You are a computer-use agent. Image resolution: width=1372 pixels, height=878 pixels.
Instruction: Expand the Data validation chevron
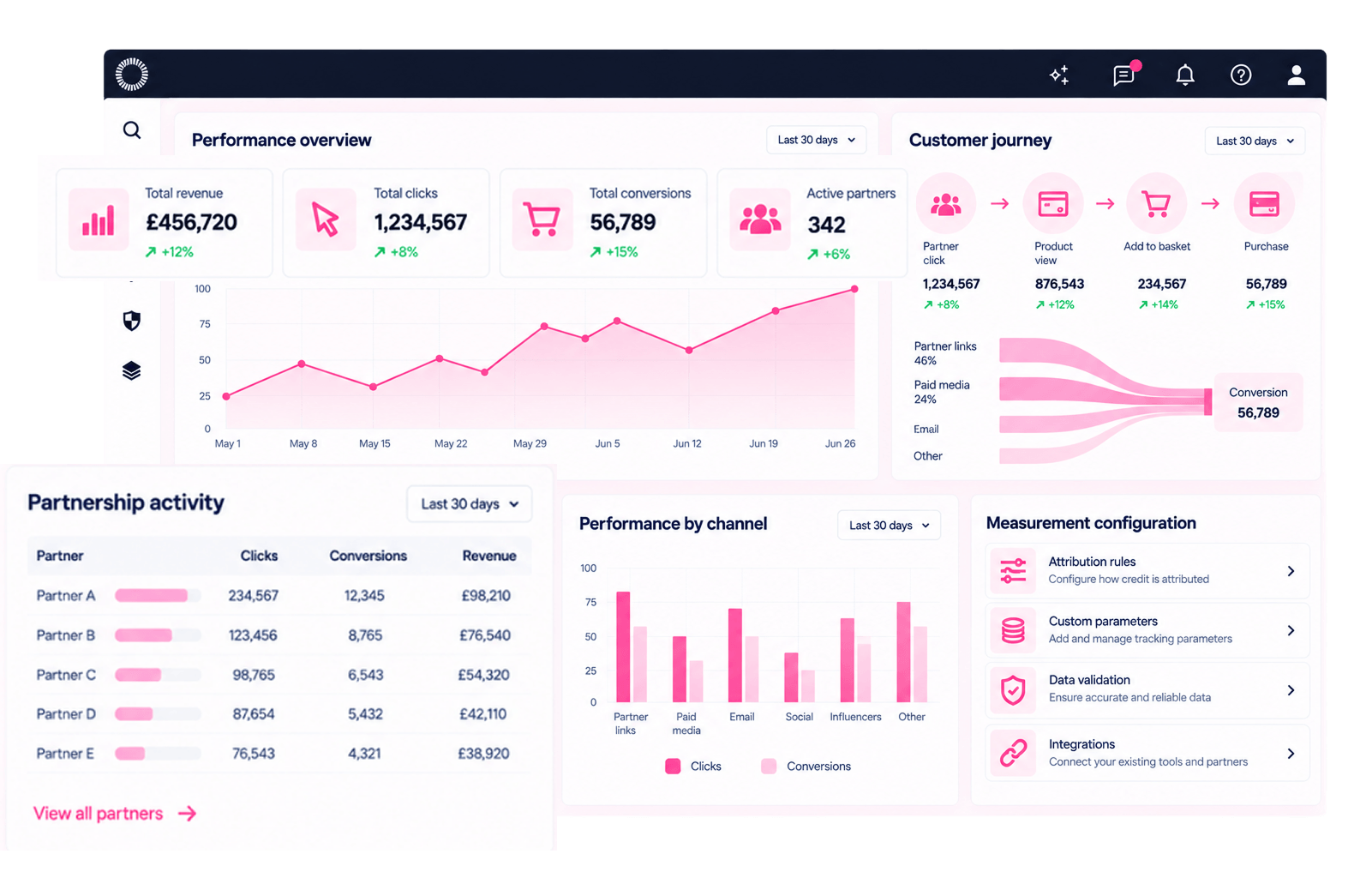[1291, 690]
